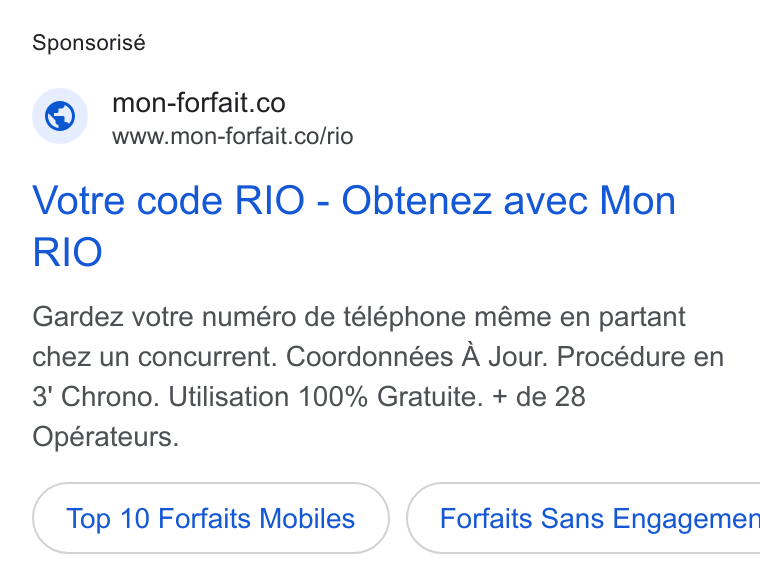Click 'Obtenez avec Mon' in the headline
Viewport: 760px width, 586px height.
click(508, 200)
